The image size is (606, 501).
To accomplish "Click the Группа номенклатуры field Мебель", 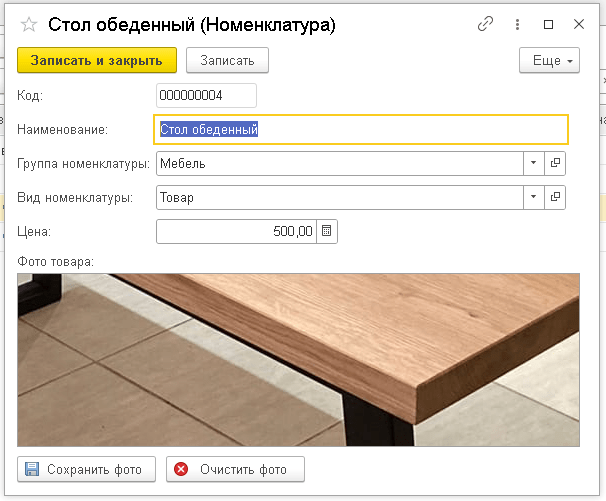I will click(340, 164).
